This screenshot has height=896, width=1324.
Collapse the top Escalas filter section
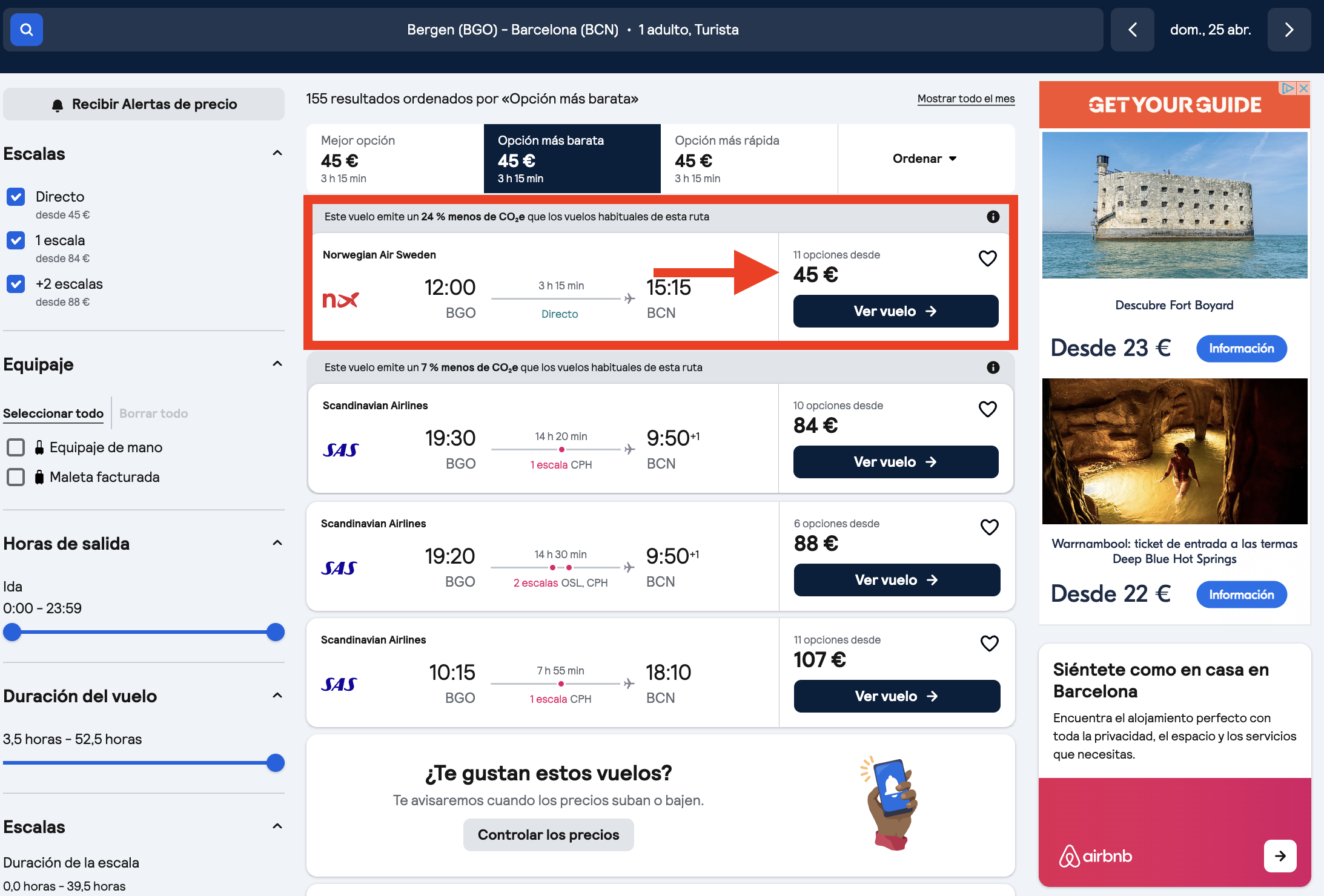277,153
